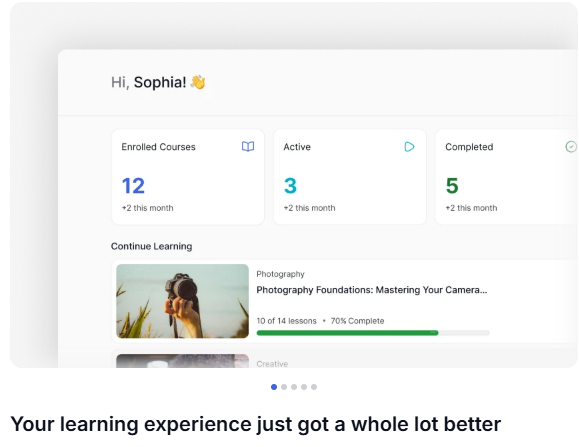Viewport: 579px width, 447px height.
Task: Select the fifth carousel dot
Action: pyautogui.click(x=314, y=387)
